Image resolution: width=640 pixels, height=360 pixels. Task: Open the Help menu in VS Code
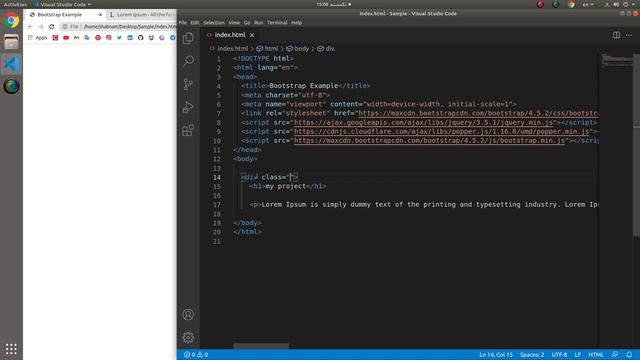point(297,23)
